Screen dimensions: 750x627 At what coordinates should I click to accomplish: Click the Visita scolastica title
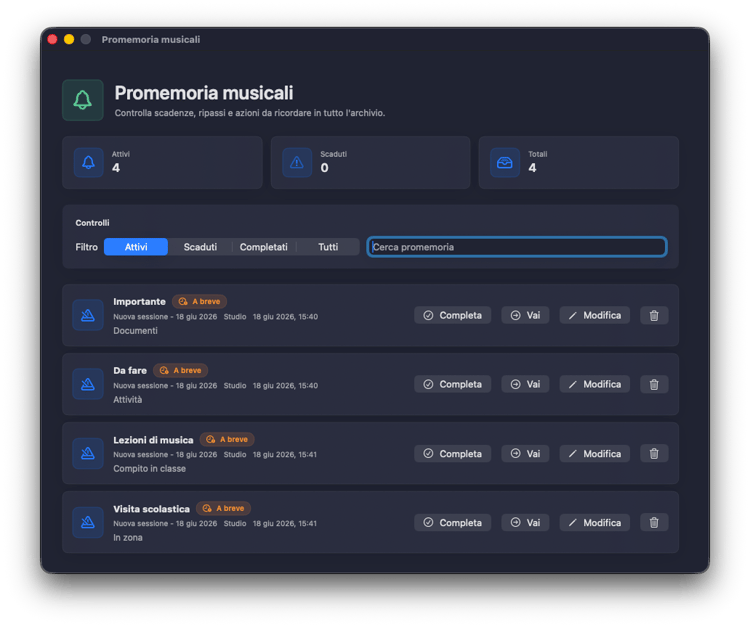(x=151, y=508)
